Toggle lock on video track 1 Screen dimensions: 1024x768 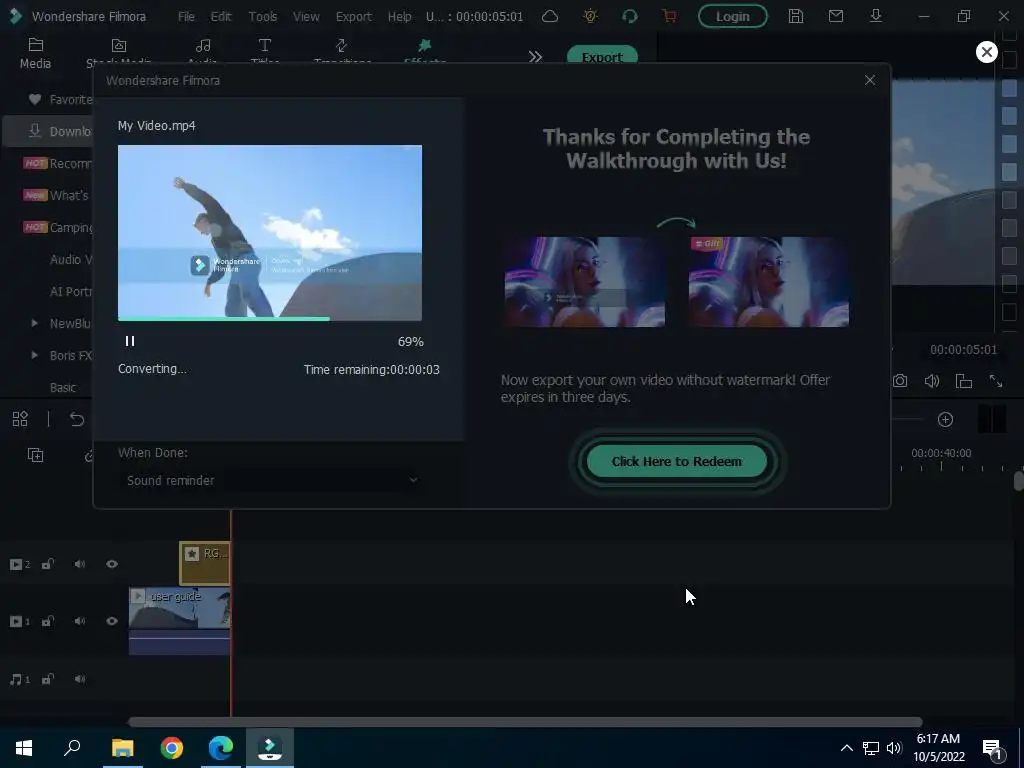click(x=48, y=621)
